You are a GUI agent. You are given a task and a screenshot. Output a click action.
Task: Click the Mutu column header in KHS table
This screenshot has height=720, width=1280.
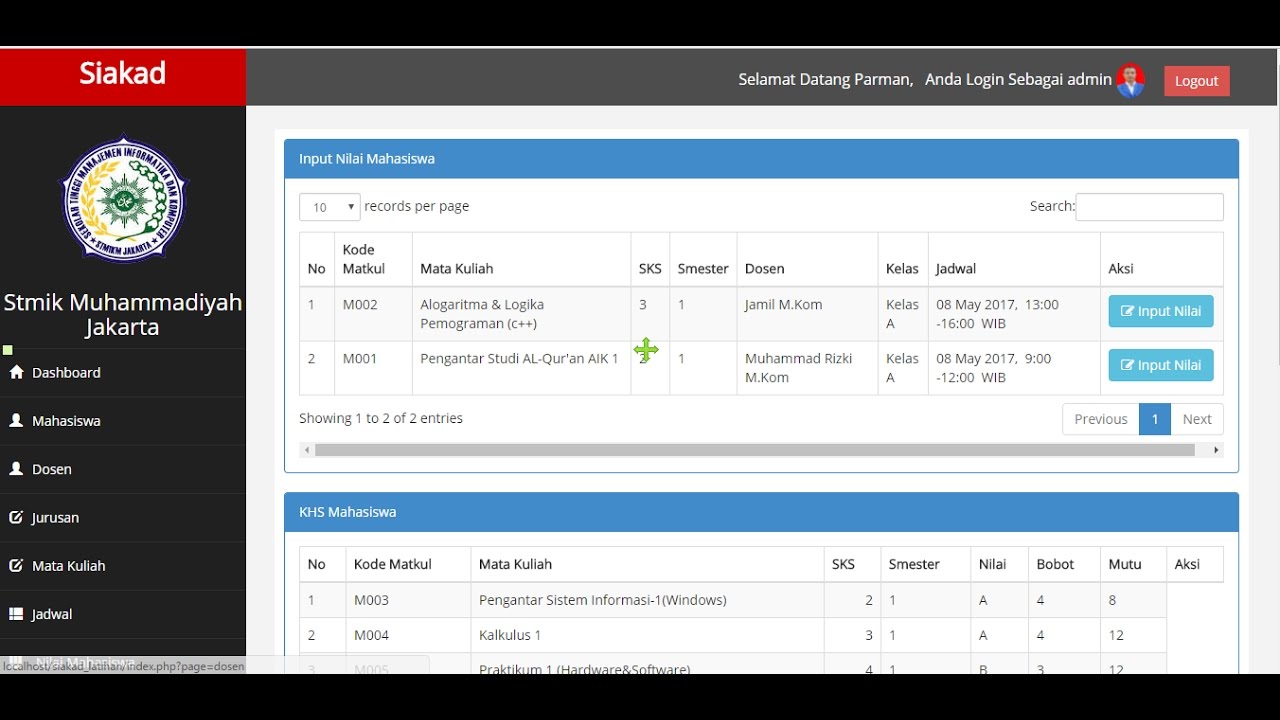point(1132,564)
